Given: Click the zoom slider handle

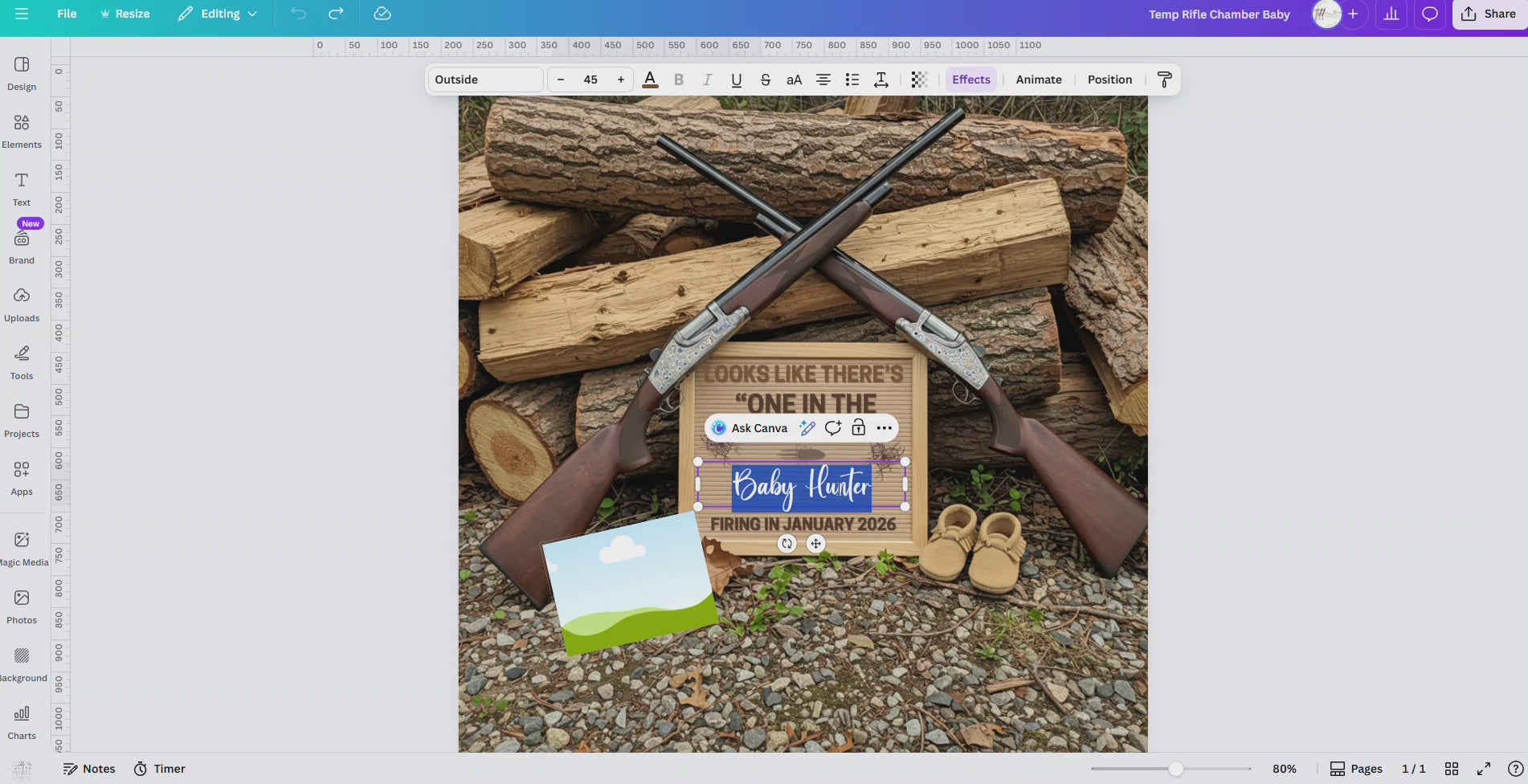Looking at the screenshot, I should [x=1175, y=769].
